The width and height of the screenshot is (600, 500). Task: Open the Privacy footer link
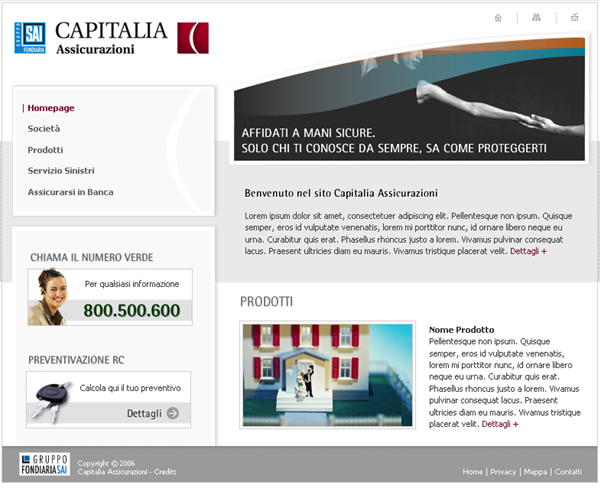tap(503, 472)
